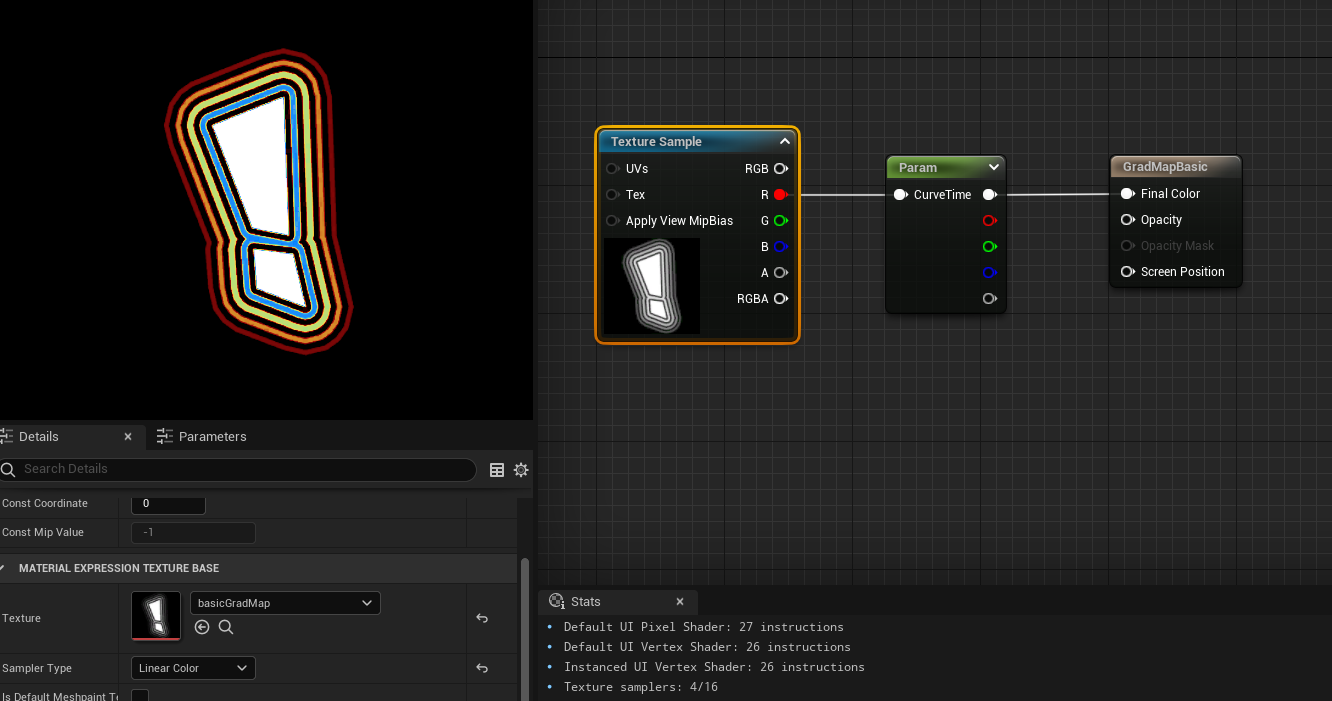The height and width of the screenshot is (701, 1332).
Task: Collapse the Texture Sample node preview
Action: point(785,142)
